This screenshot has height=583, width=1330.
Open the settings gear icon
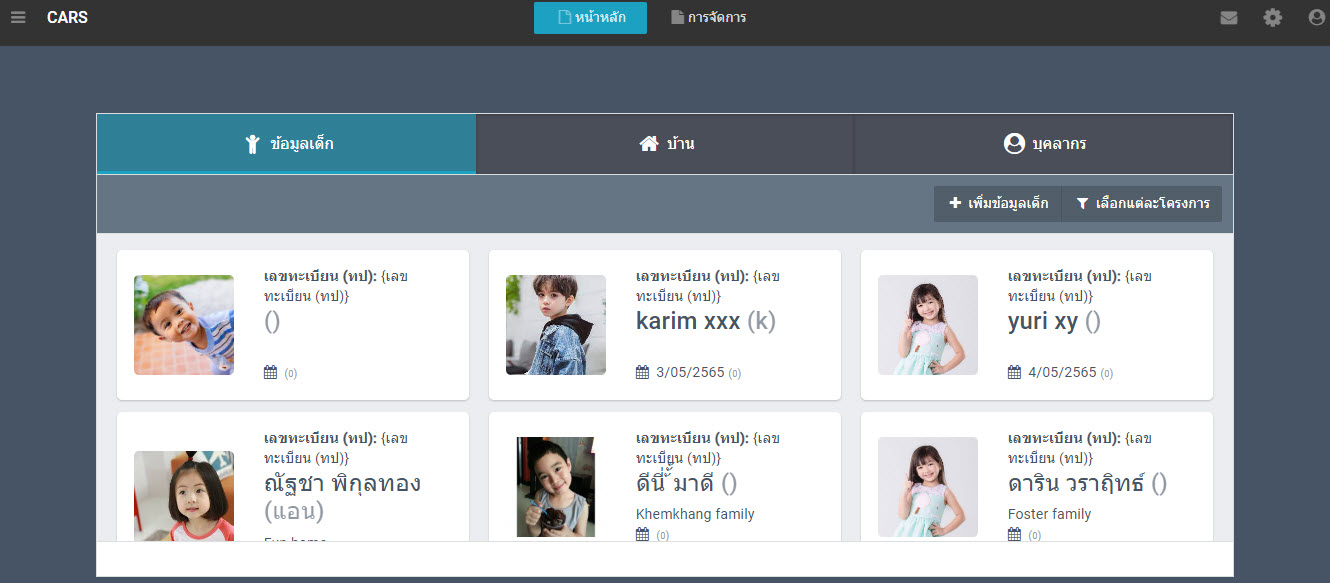click(1272, 17)
